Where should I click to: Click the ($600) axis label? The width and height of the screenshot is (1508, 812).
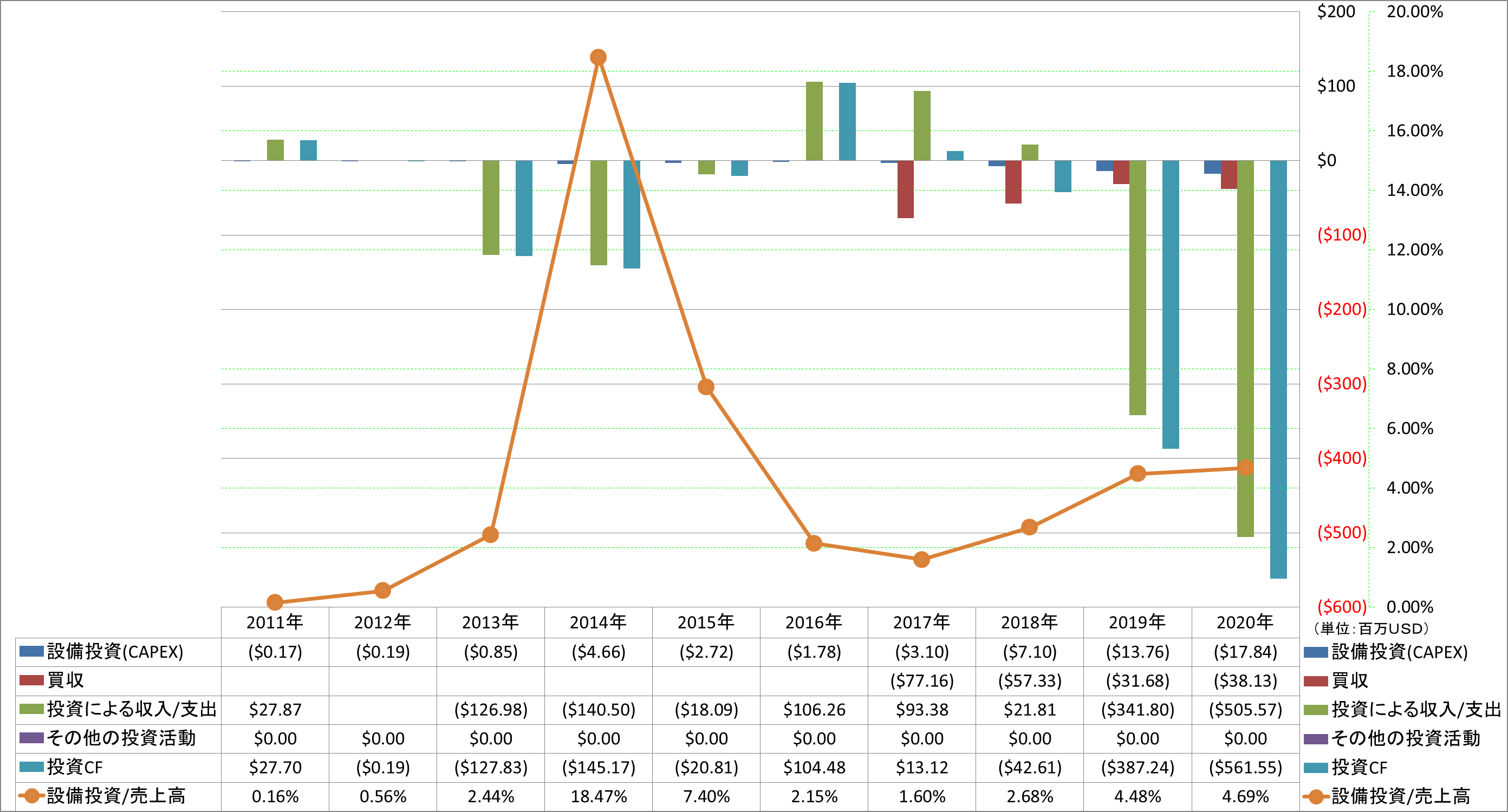[x=1342, y=607]
